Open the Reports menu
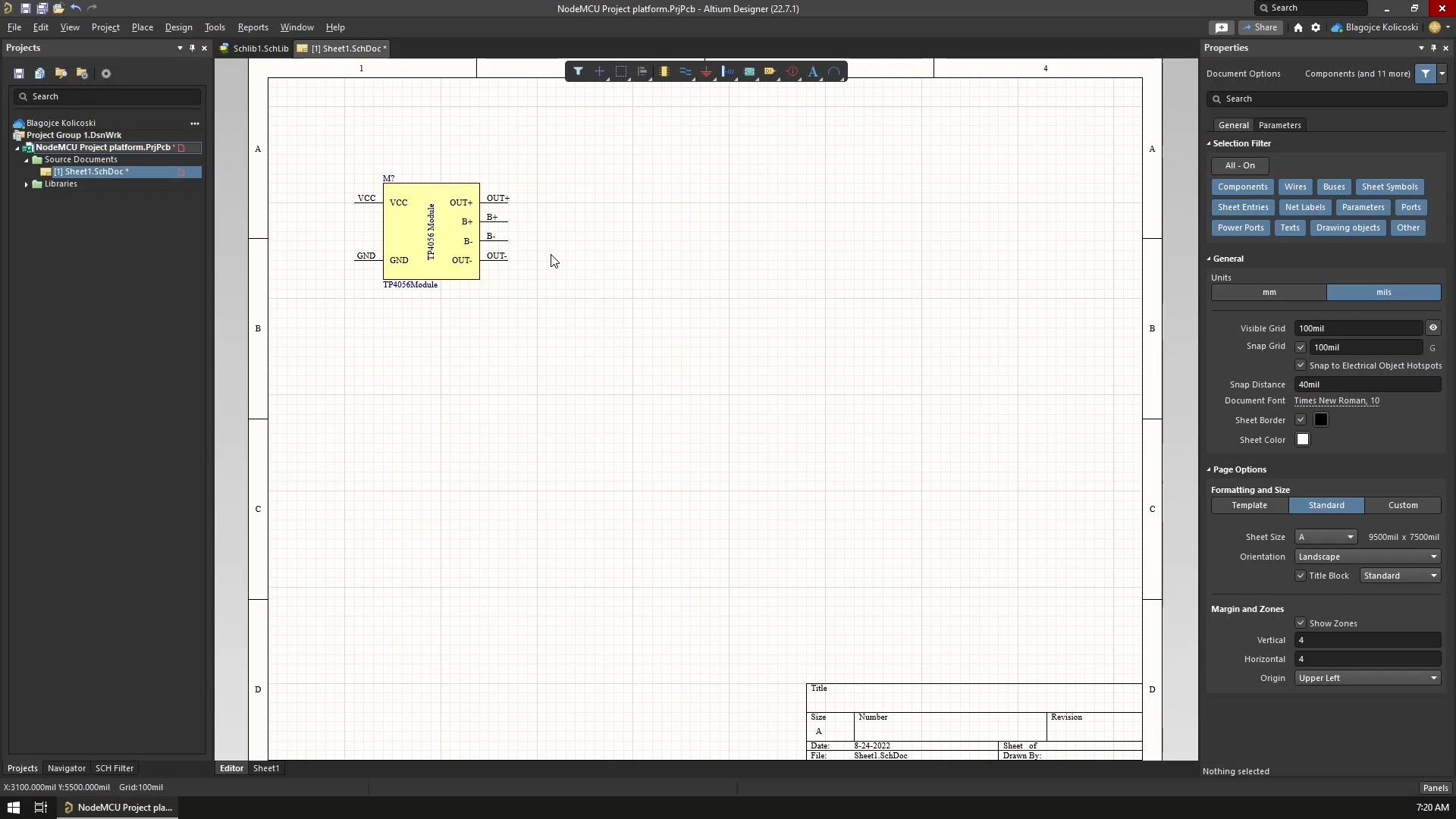Viewport: 1456px width, 819px height. (253, 27)
